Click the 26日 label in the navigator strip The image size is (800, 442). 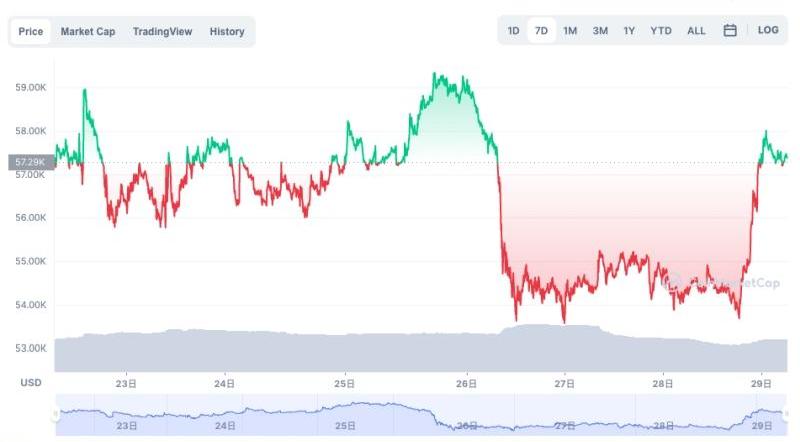click(x=465, y=426)
